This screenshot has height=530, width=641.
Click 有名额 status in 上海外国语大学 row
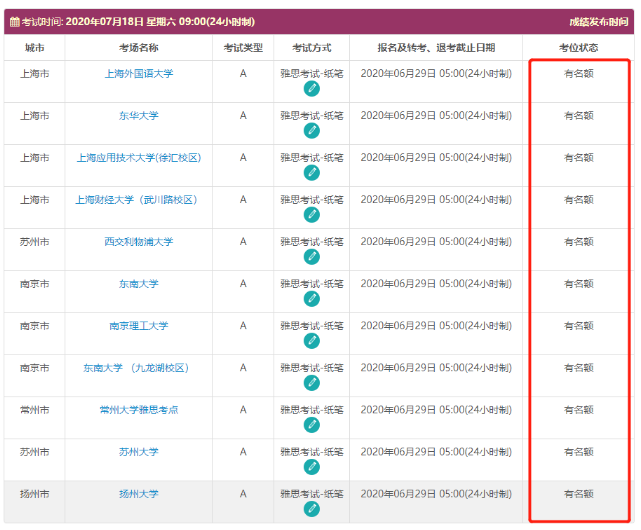[x=578, y=74]
